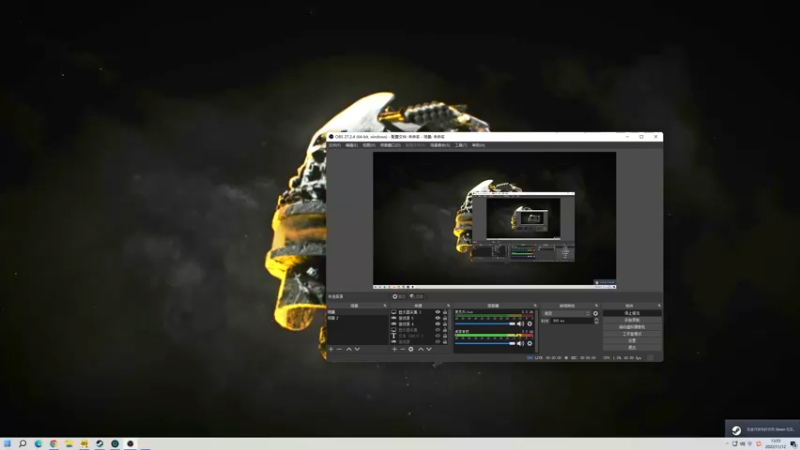Toggle Studio Mode button in Controls

pyautogui.click(x=632, y=334)
